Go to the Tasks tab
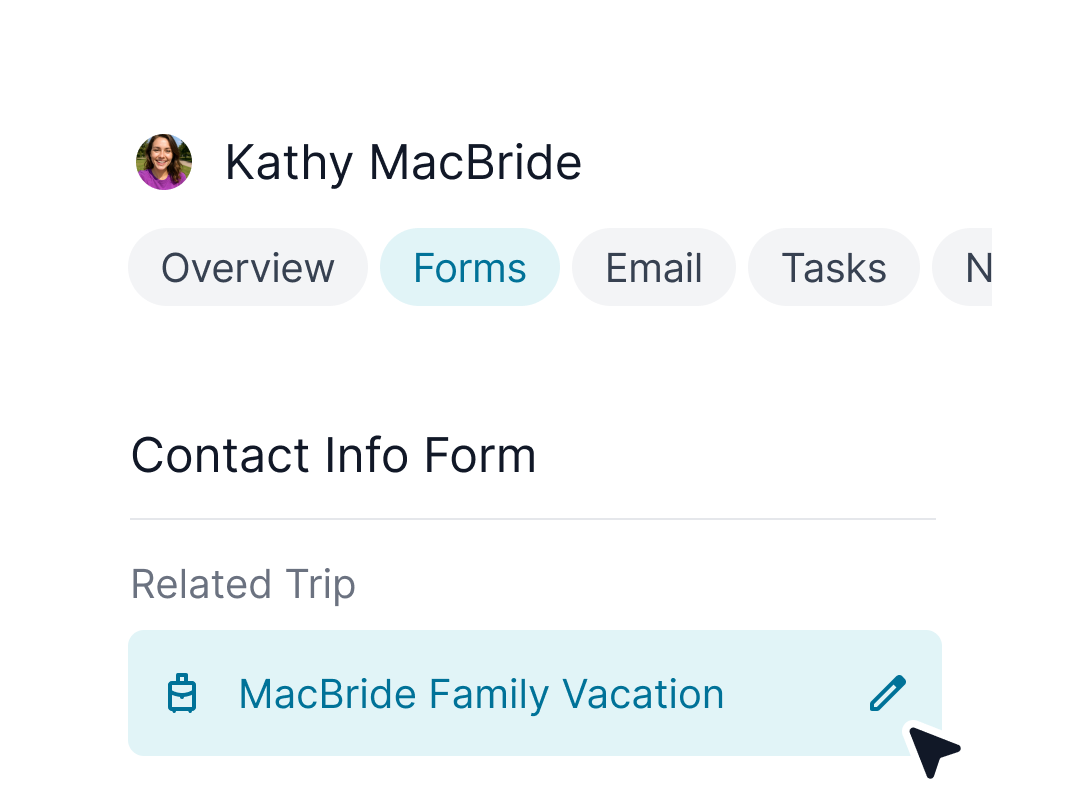This screenshot has height=804, width=1072. click(x=833, y=268)
